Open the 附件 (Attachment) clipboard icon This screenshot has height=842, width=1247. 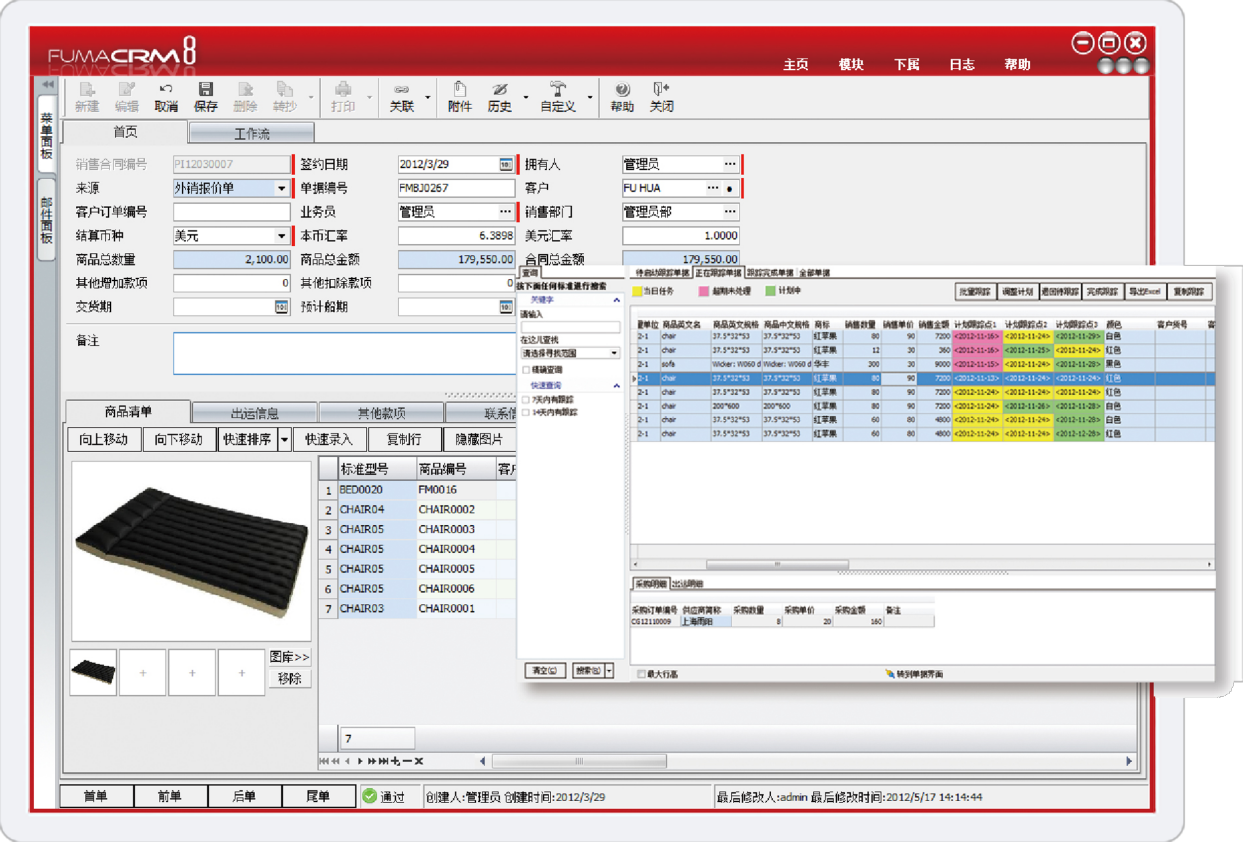pyautogui.click(x=459, y=90)
